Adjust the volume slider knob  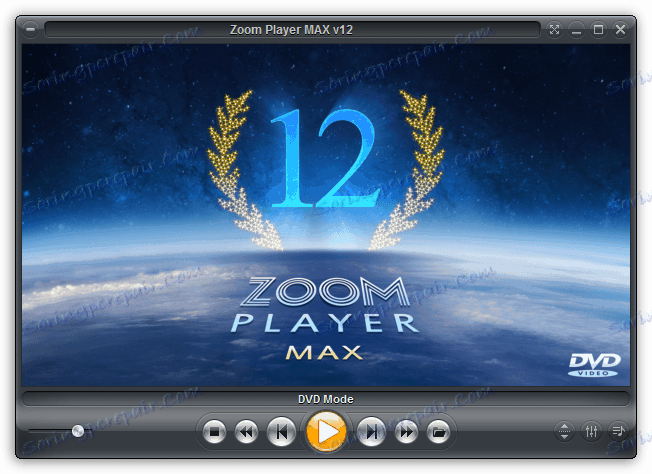(x=78, y=431)
